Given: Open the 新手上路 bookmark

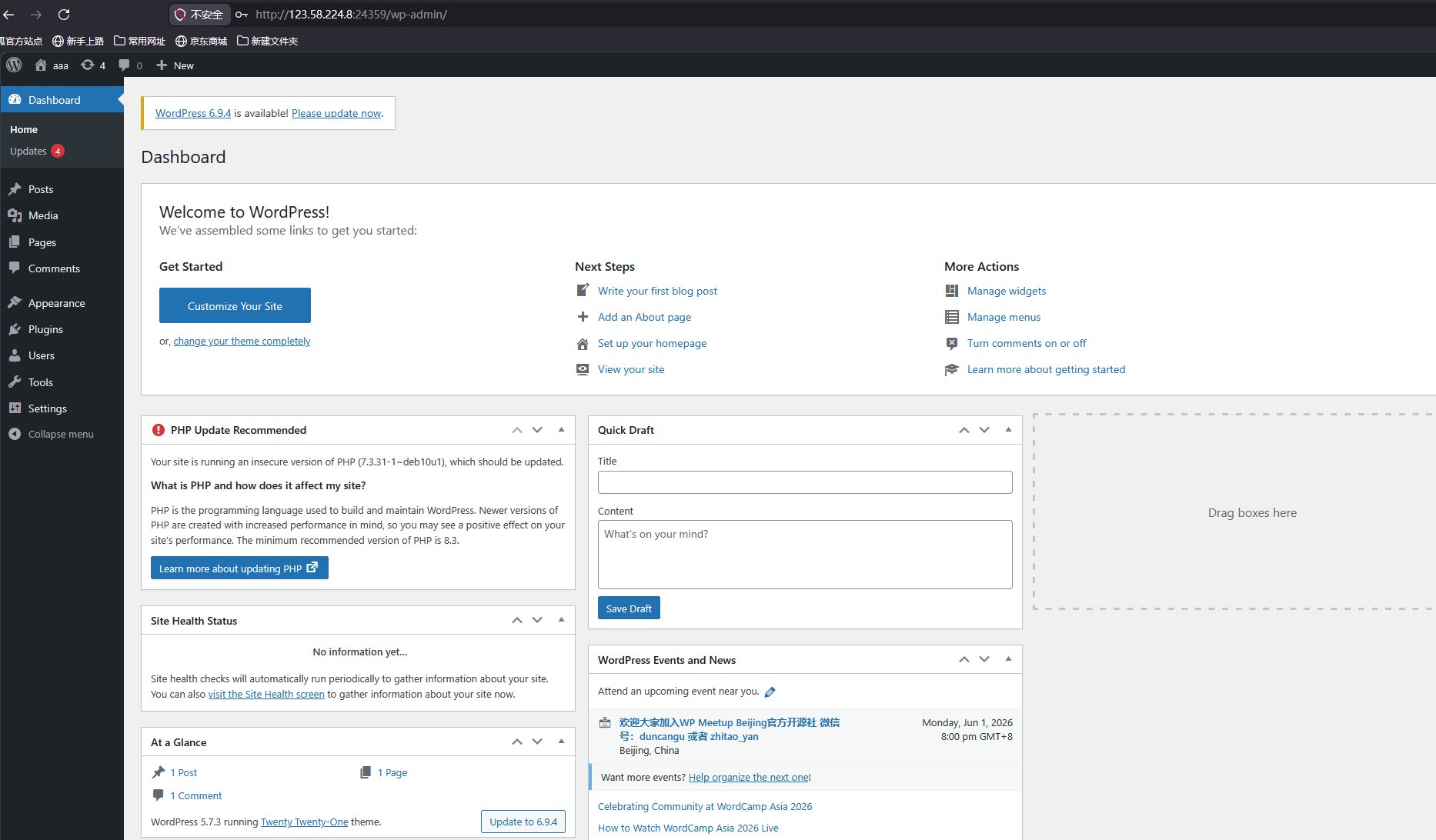Looking at the screenshot, I should click(78, 41).
